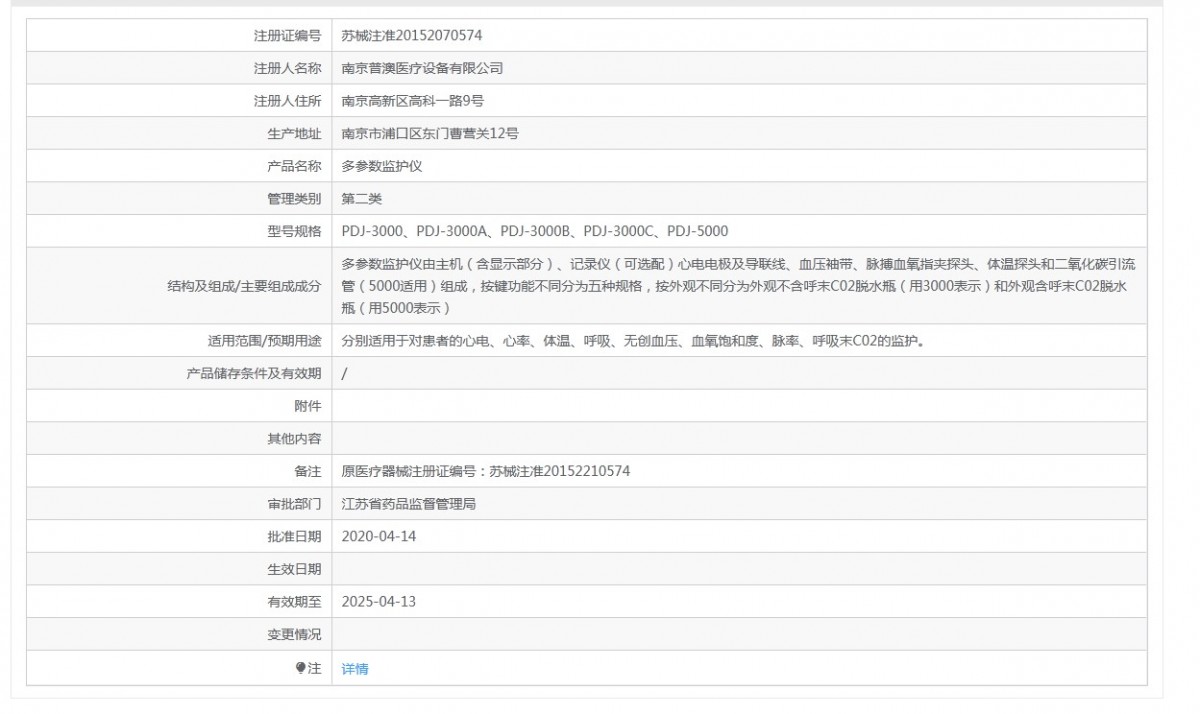Select the registration number 苏械注准20152070574
Image resolution: width=1200 pixels, height=714 pixels.
click(412, 35)
